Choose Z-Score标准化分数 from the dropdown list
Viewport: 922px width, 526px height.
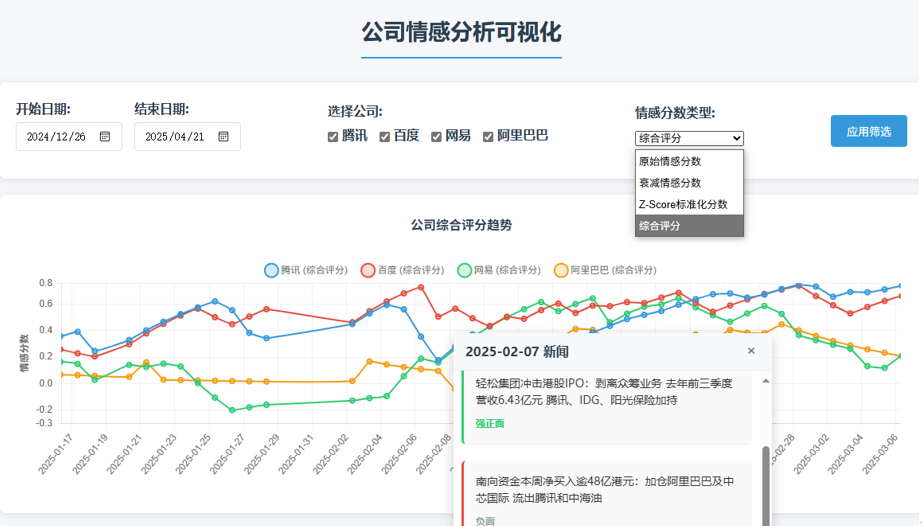689,204
